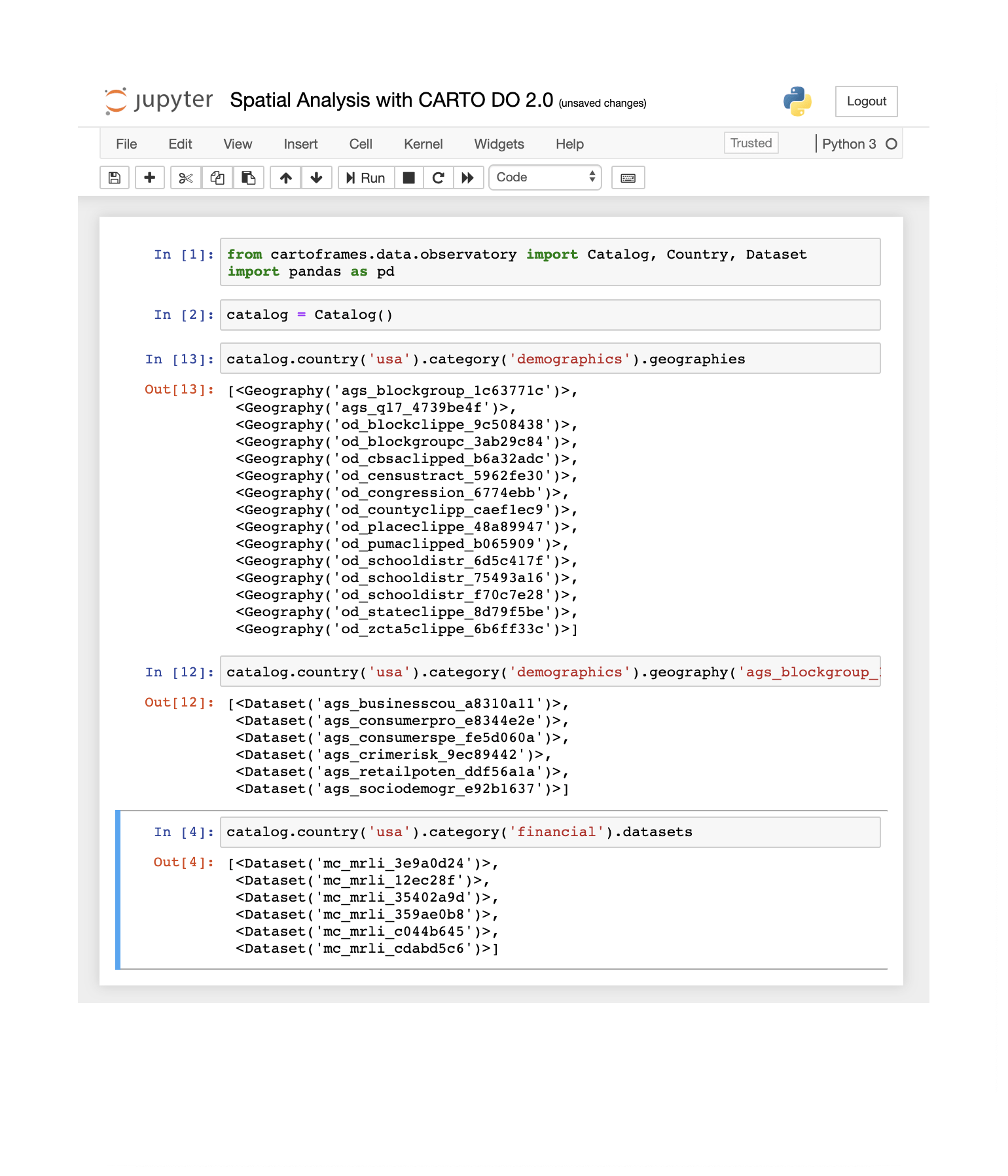Screen dimensions: 1008x1176
Task: Click the kernel idle indicator circle
Action: click(891, 144)
